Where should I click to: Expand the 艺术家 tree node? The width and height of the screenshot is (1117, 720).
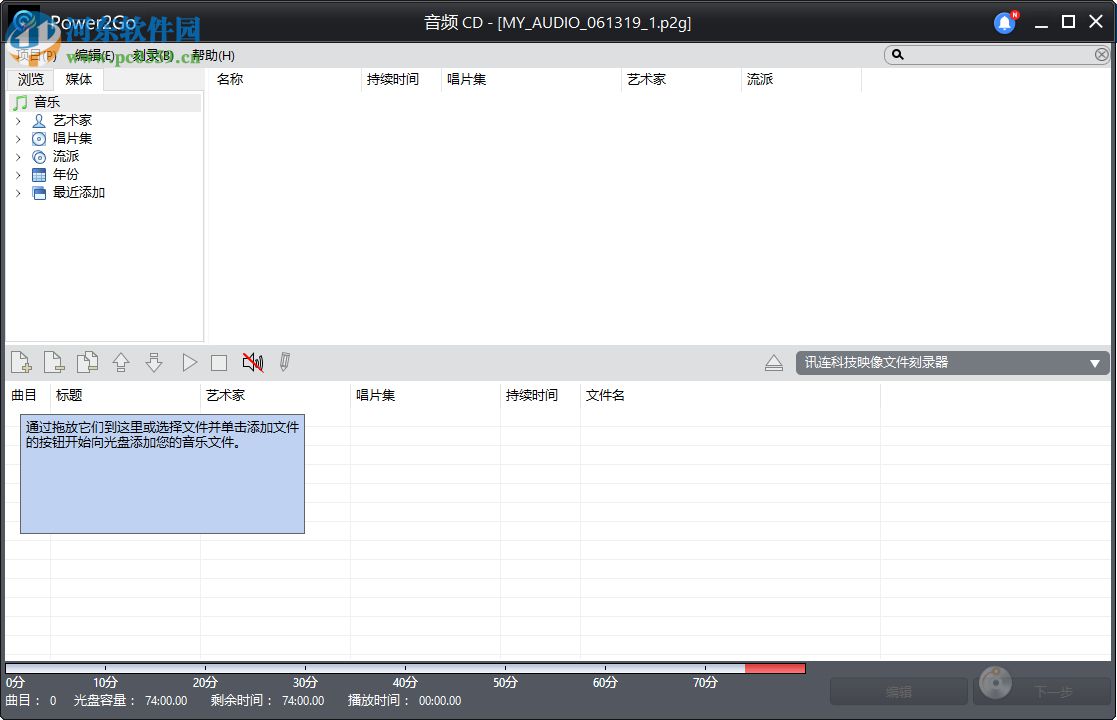pyautogui.click(x=18, y=120)
